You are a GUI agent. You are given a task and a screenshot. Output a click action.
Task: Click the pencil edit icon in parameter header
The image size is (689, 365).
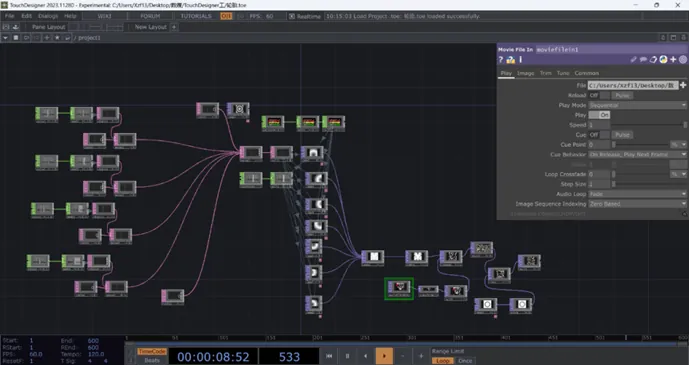[633, 59]
